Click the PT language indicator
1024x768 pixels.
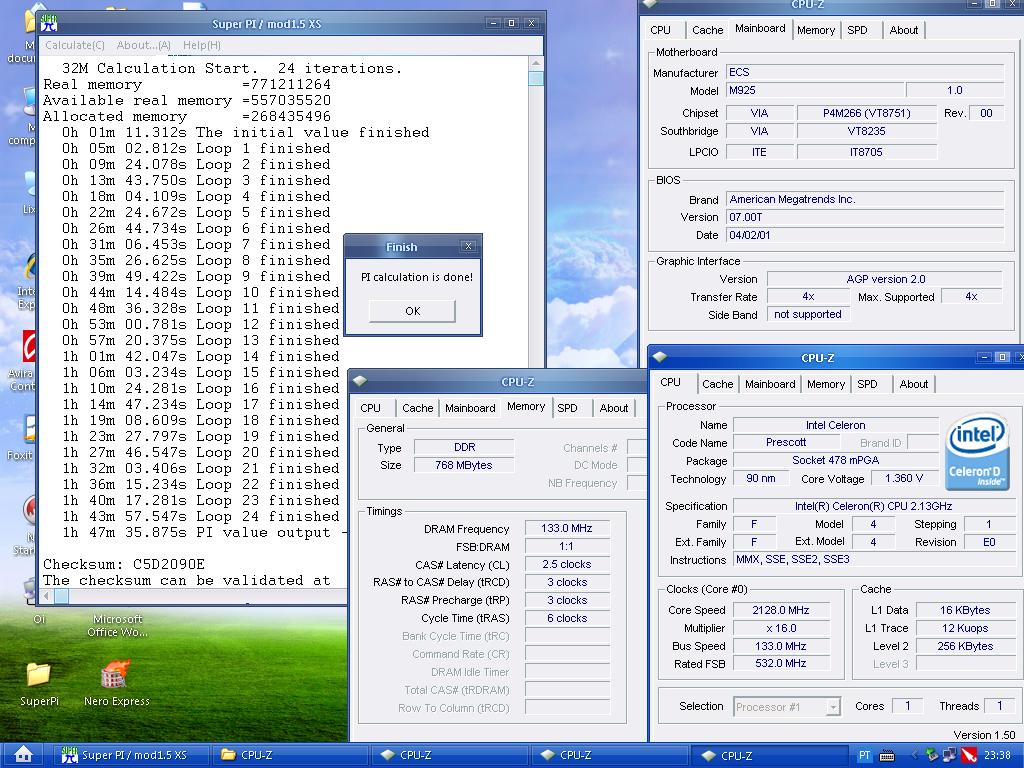point(864,756)
